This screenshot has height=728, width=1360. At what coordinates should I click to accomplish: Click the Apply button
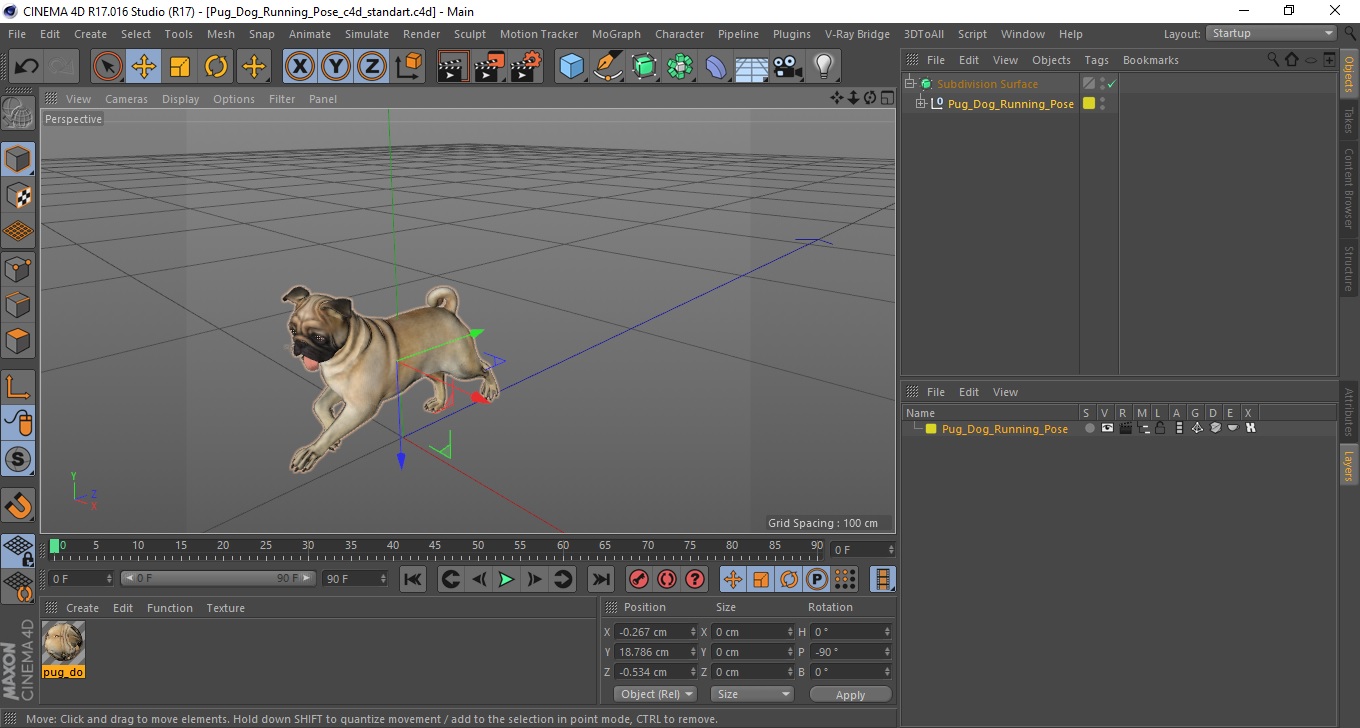850,694
